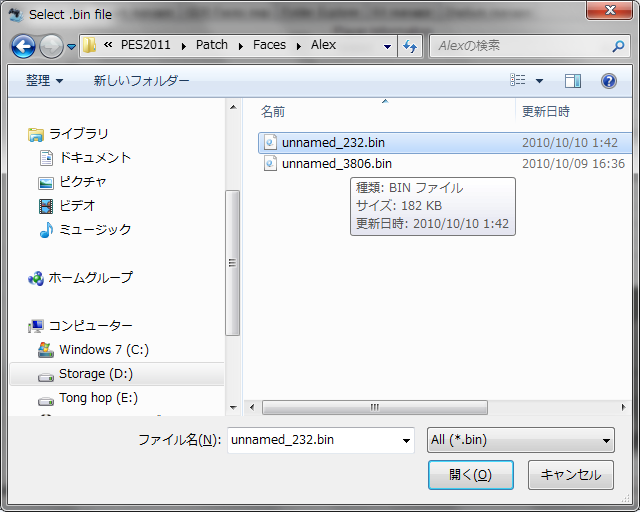Viewport: 640px width, 512px height.
Task: Click navigation pane scroll up arrow
Action: click(233, 107)
